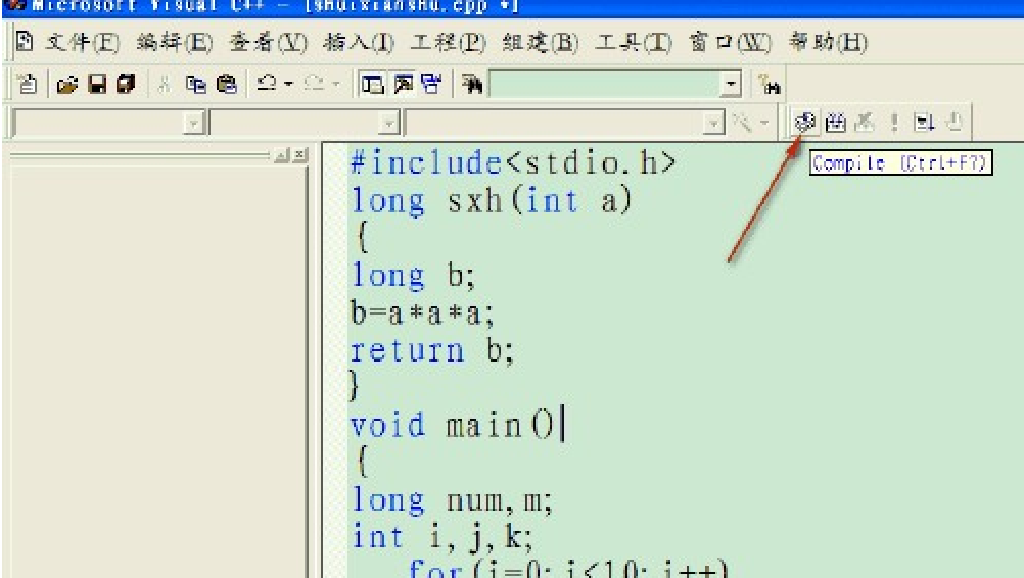Expand the WizardBar filter combo dropdown

[389, 123]
